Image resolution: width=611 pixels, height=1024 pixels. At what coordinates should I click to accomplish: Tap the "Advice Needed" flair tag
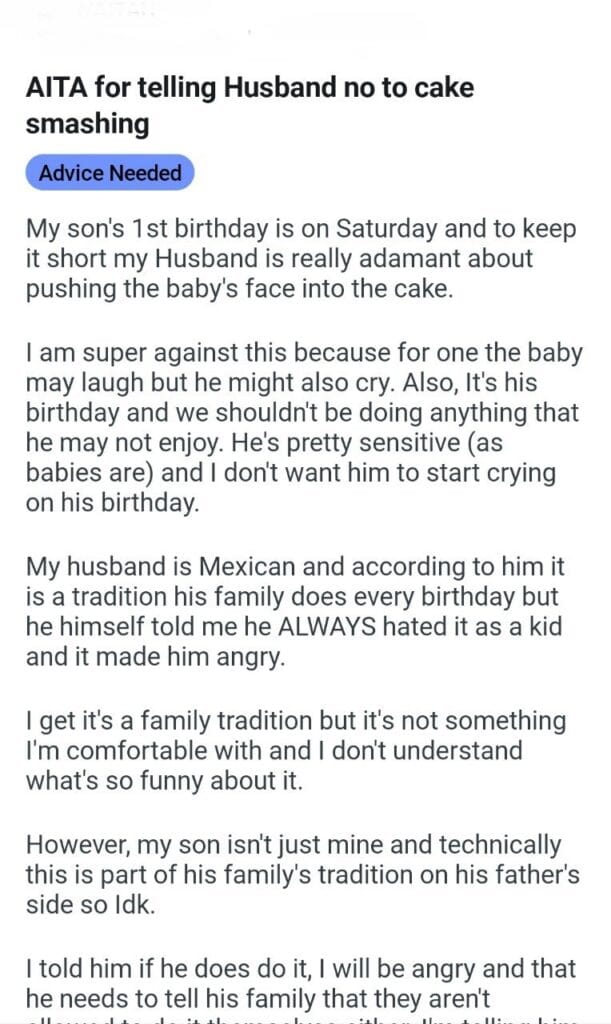pos(110,173)
